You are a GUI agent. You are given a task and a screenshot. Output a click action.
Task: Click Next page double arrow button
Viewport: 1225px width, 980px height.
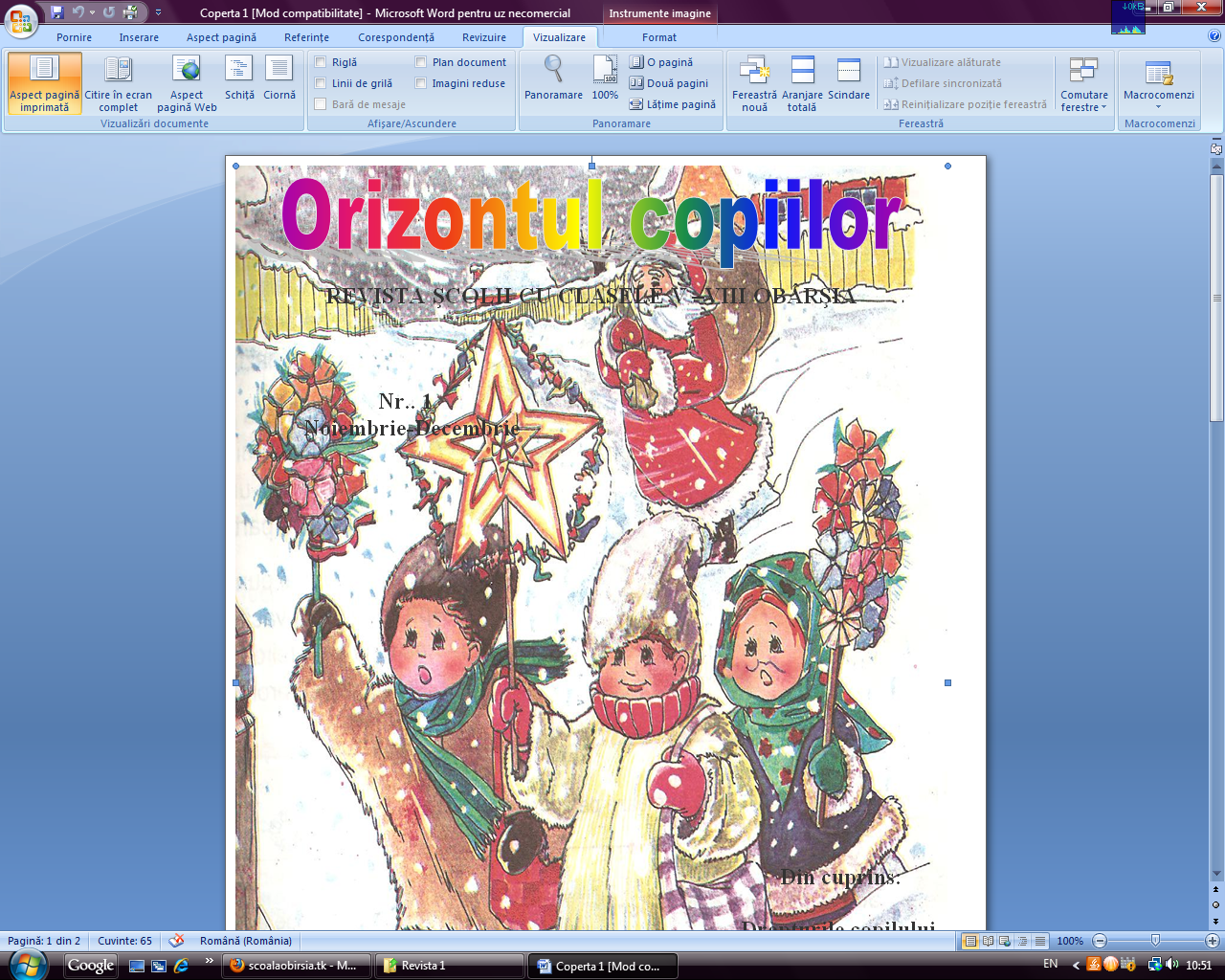1216,921
